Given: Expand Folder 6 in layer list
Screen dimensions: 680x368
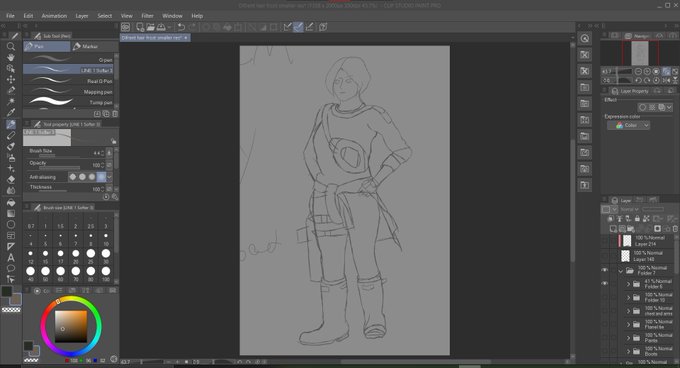Looking at the screenshot, I should [628, 284].
